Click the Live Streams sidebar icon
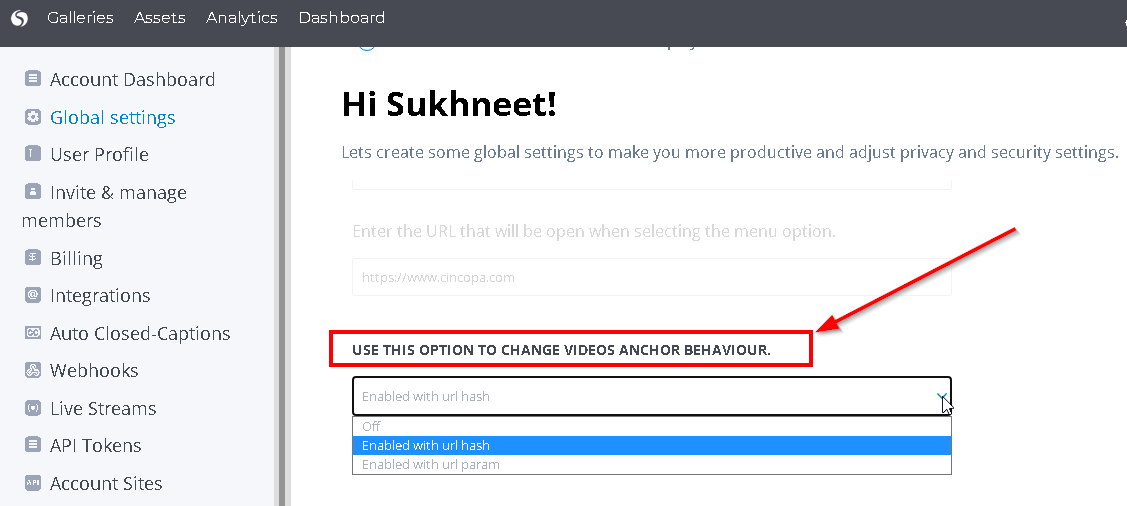This screenshot has height=506, width=1127. [32, 408]
